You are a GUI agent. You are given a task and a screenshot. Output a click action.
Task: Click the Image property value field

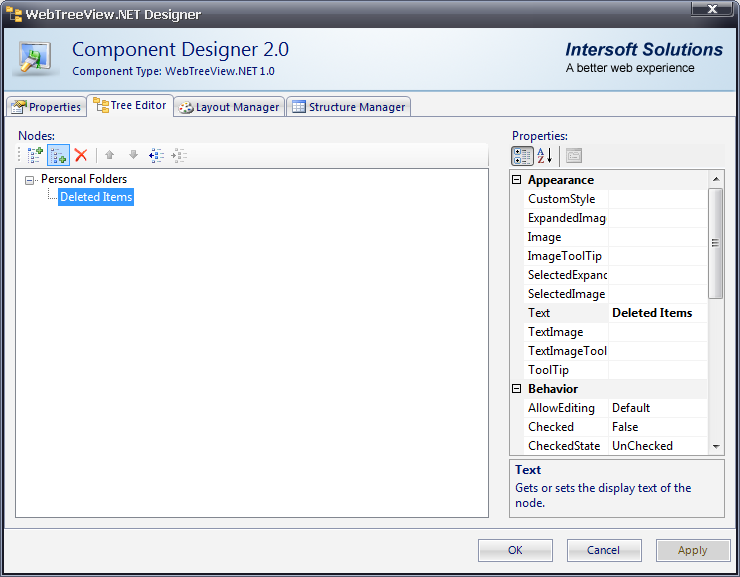point(658,237)
